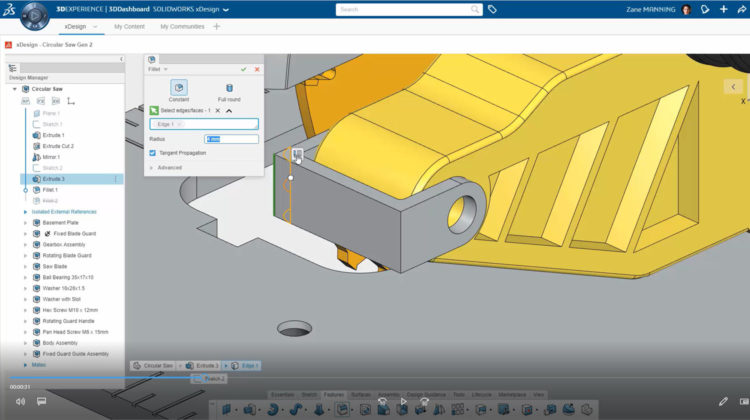Click the plus icon in the top bar

pos(723,9)
